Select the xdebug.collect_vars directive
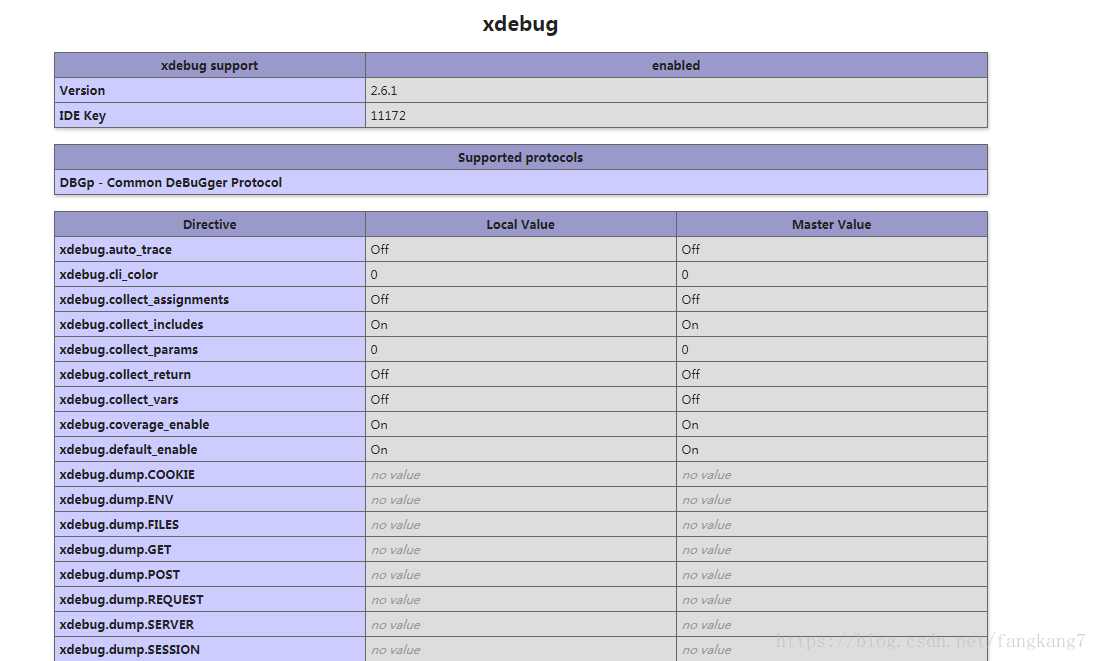 pos(210,399)
